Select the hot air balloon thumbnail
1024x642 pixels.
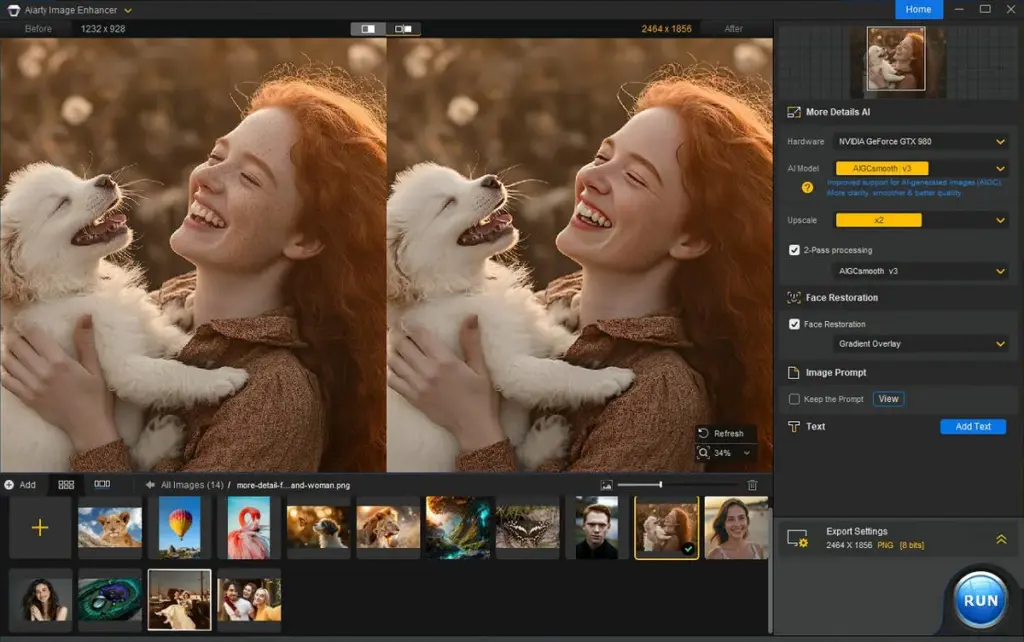[x=180, y=527]
